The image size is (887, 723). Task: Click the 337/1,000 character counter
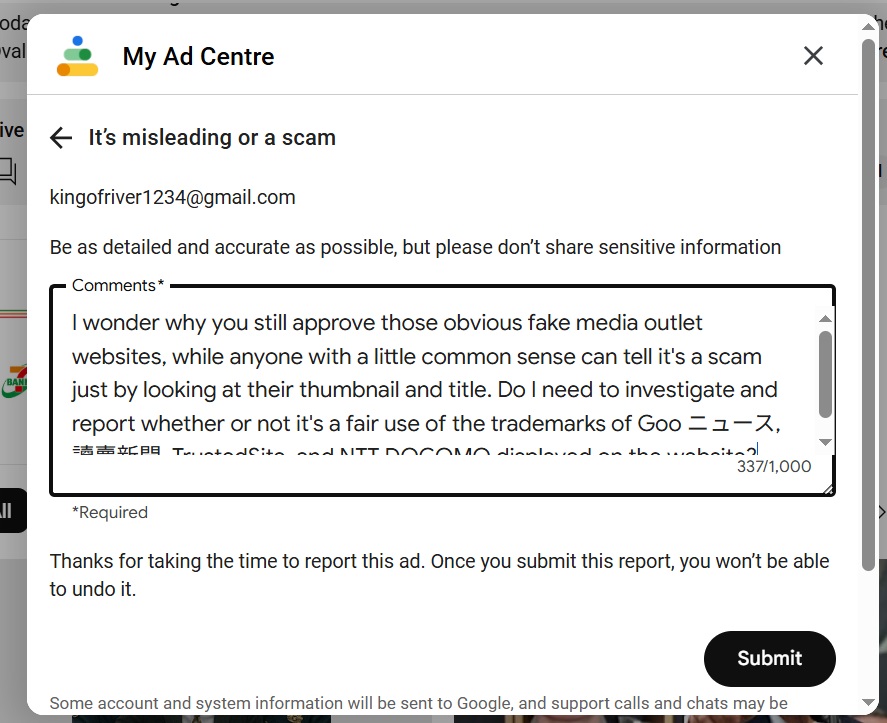(x=774, y=466)
